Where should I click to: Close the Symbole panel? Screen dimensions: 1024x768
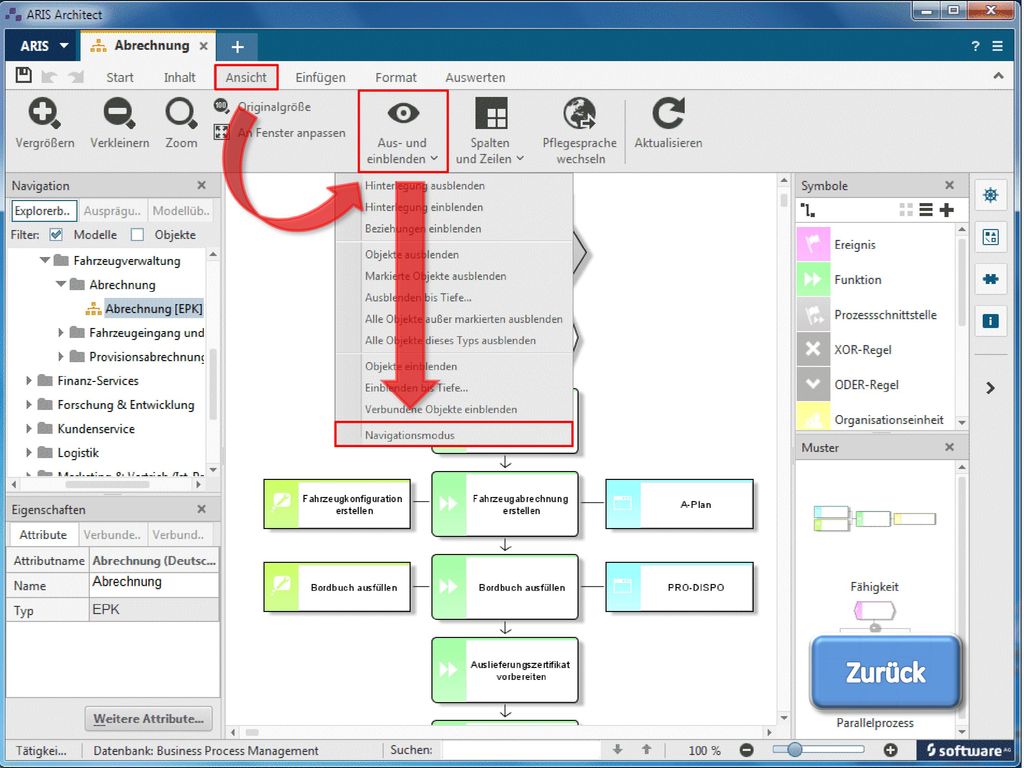pos(950,185)
